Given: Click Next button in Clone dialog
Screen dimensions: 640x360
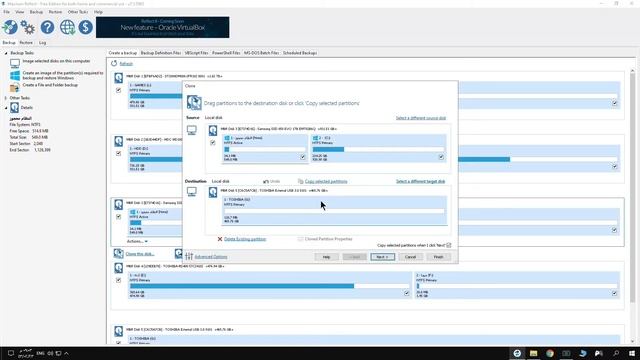Looking at the screenshot, I should (x=382, y=257).
